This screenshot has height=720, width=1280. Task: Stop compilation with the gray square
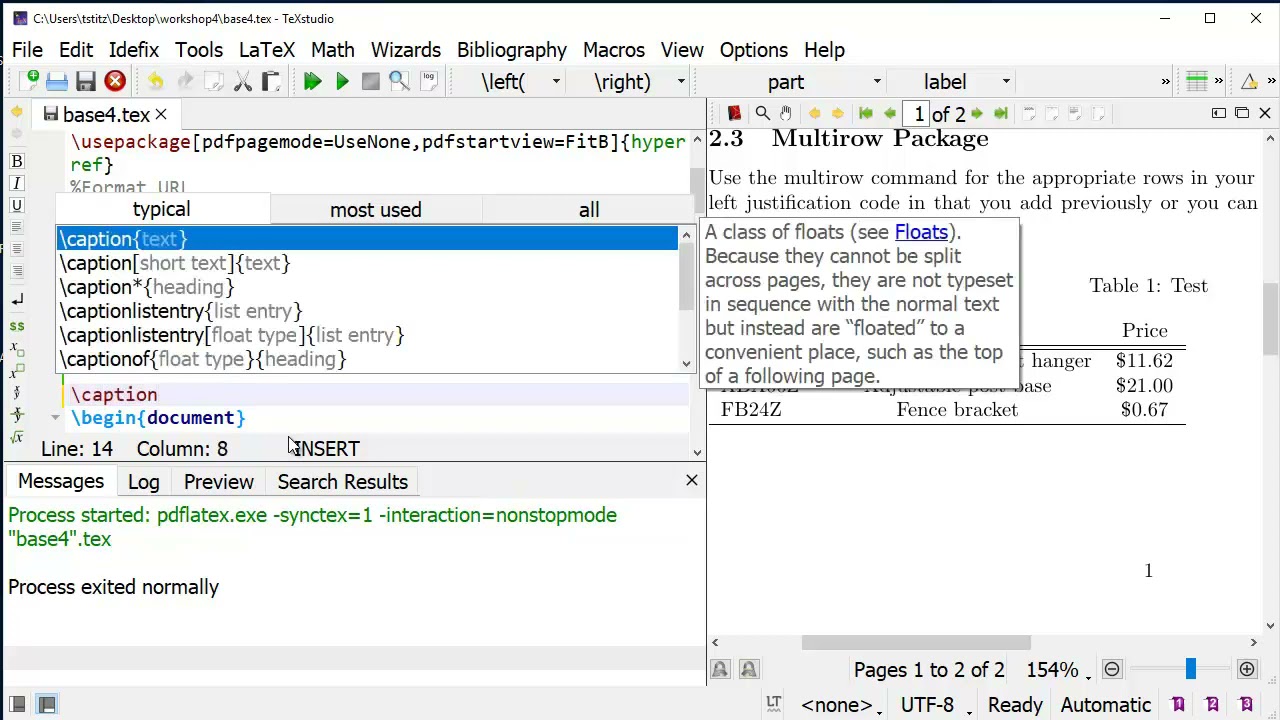click(x=371, y=82)
